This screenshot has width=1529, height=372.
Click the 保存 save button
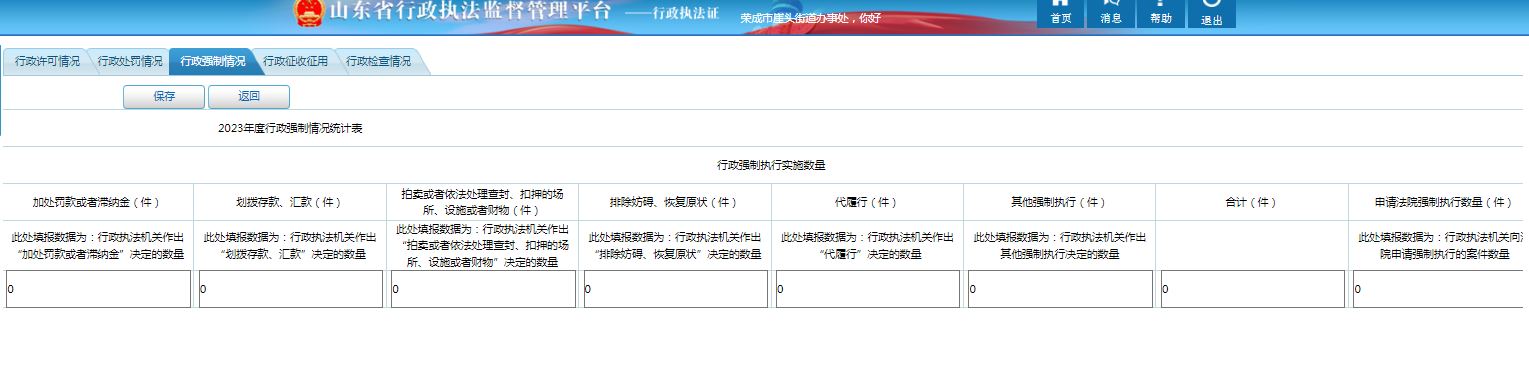[164, 97]
